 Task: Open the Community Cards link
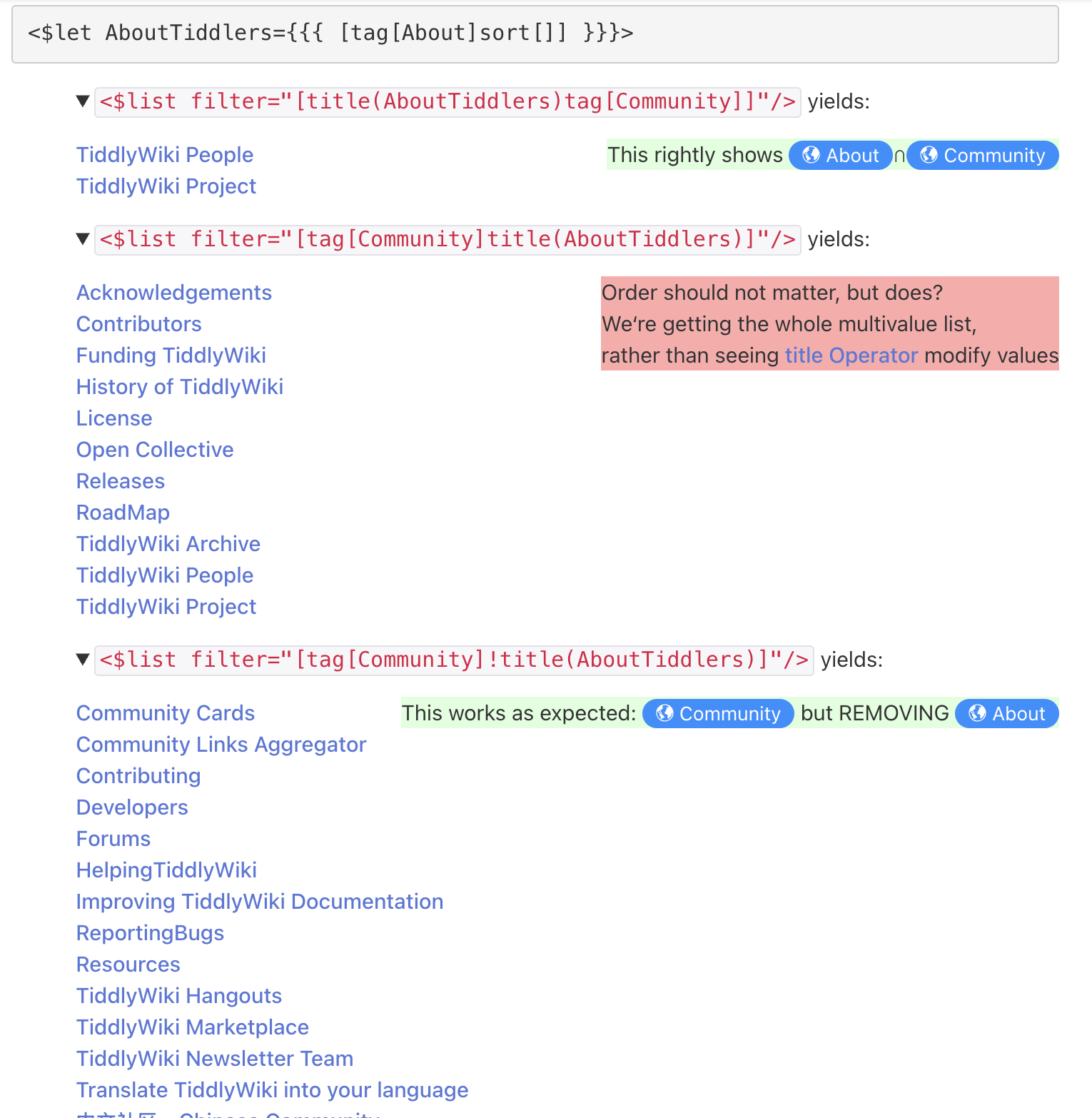[165, 713]
